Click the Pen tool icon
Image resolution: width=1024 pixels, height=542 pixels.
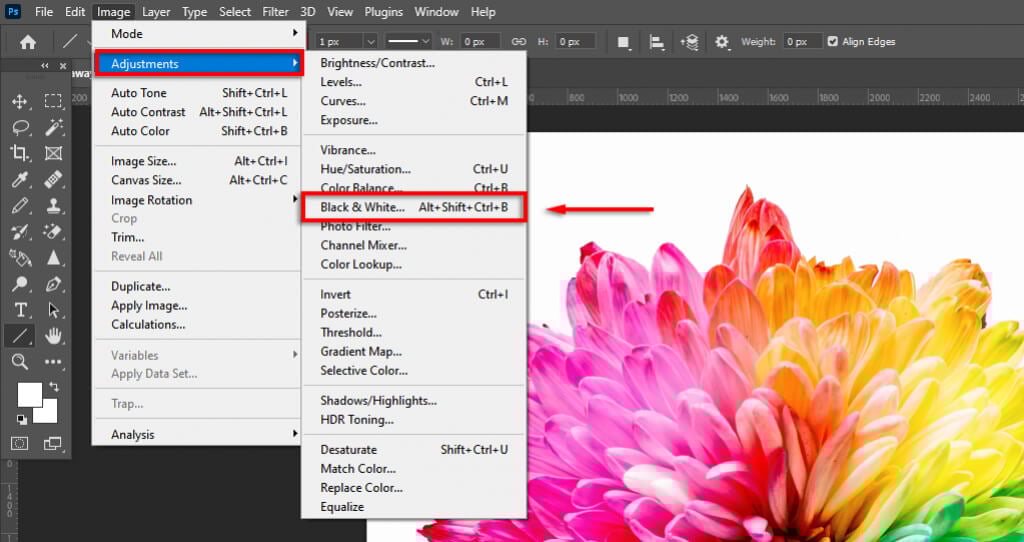(54, 284)
